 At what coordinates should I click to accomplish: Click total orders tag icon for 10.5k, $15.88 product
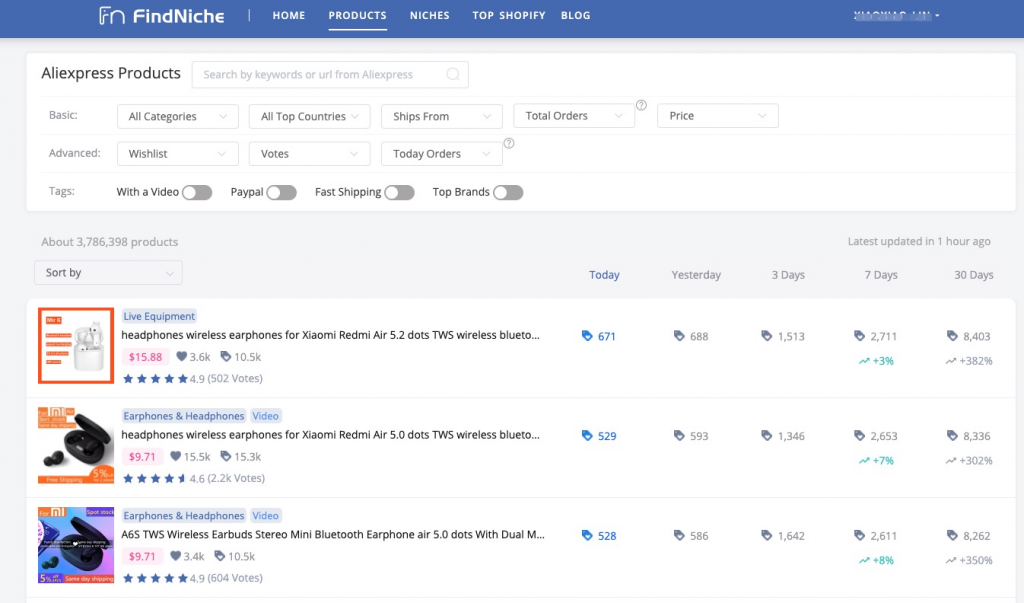coord(225,357)
